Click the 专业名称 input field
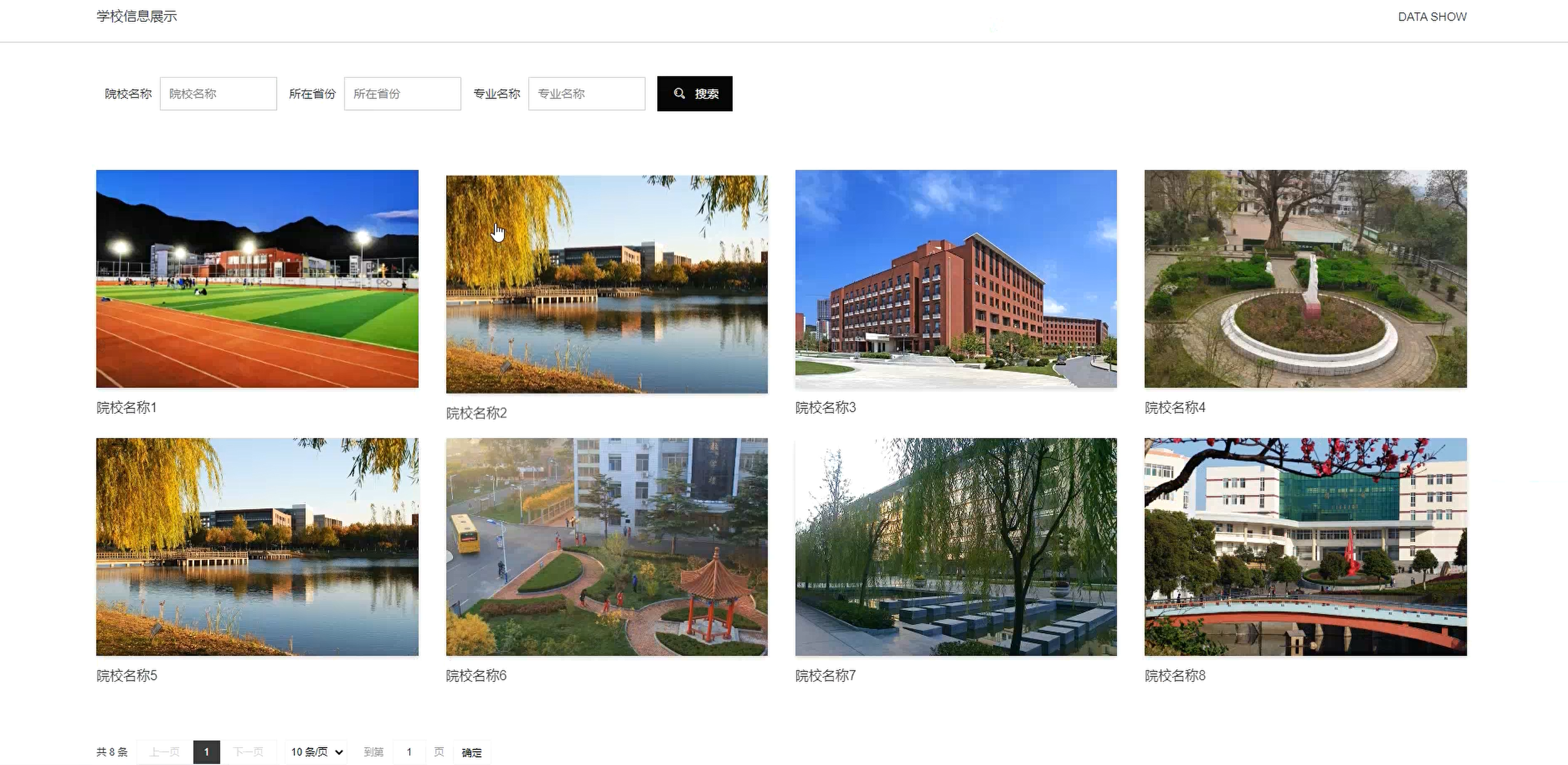Viewport: 1568px width, 765px height. (x=587, y=94)
